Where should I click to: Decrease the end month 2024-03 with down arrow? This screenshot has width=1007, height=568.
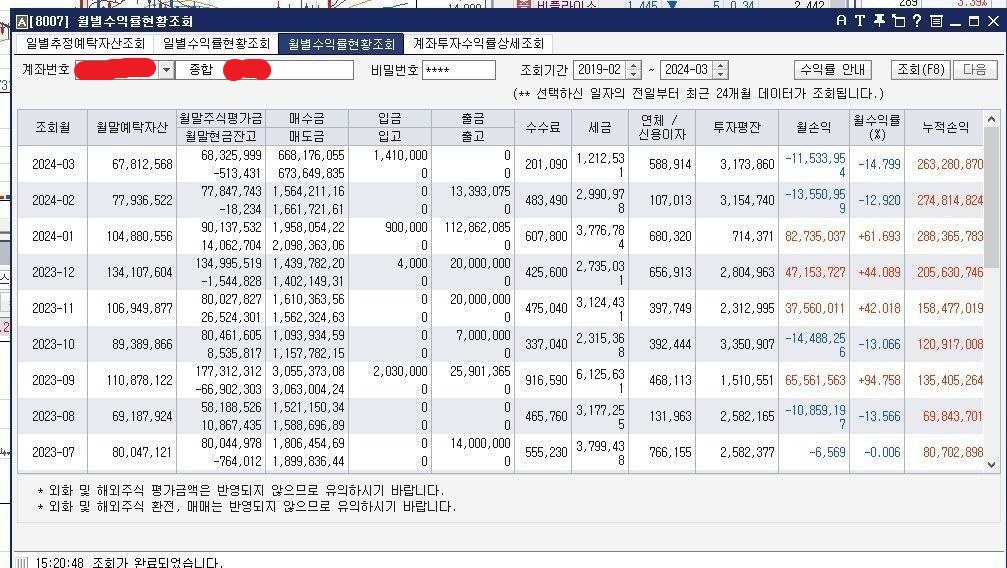721,74
